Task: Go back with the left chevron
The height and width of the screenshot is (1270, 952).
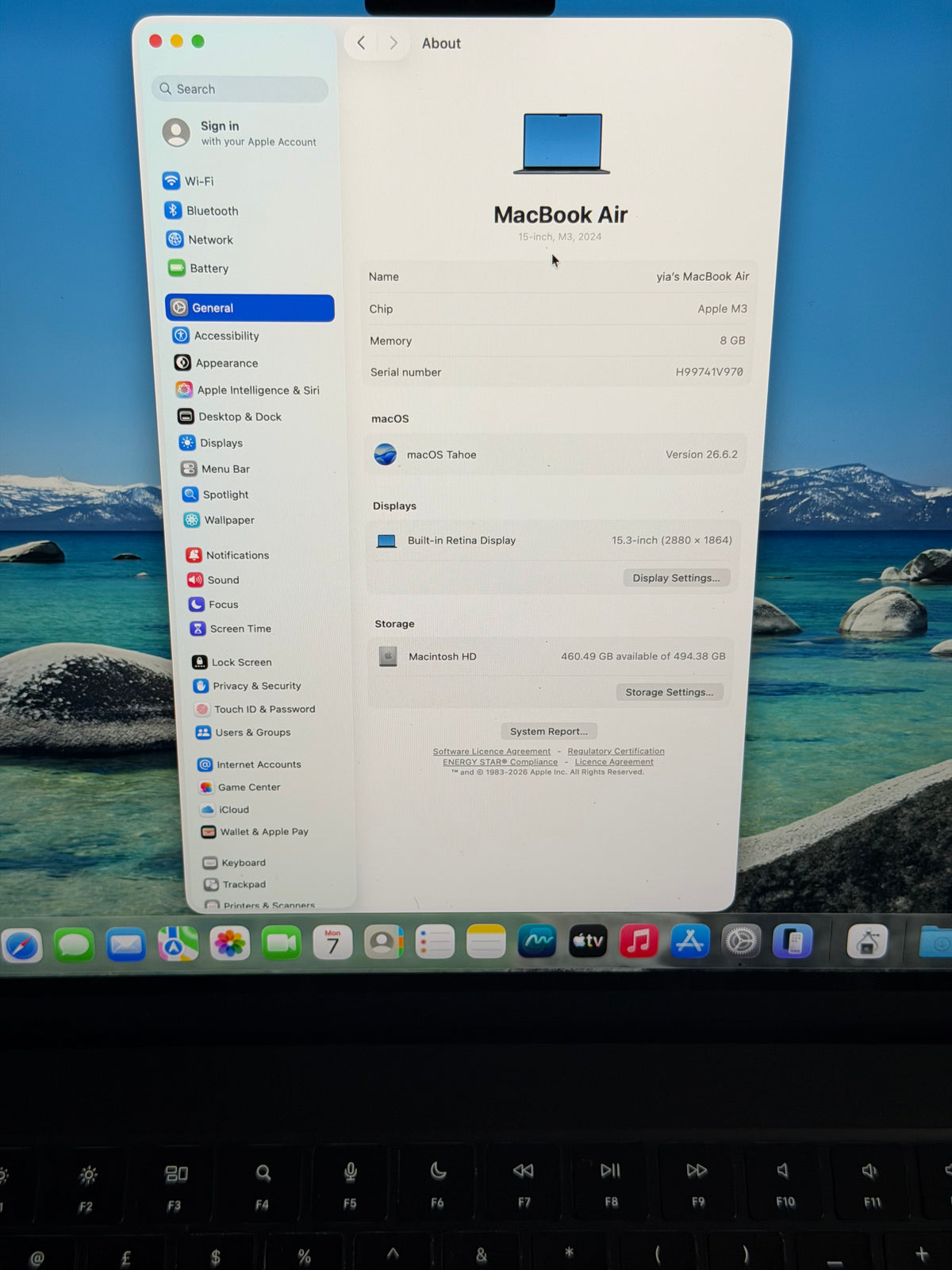Action: pyautogui.click(x=361, y=43)
